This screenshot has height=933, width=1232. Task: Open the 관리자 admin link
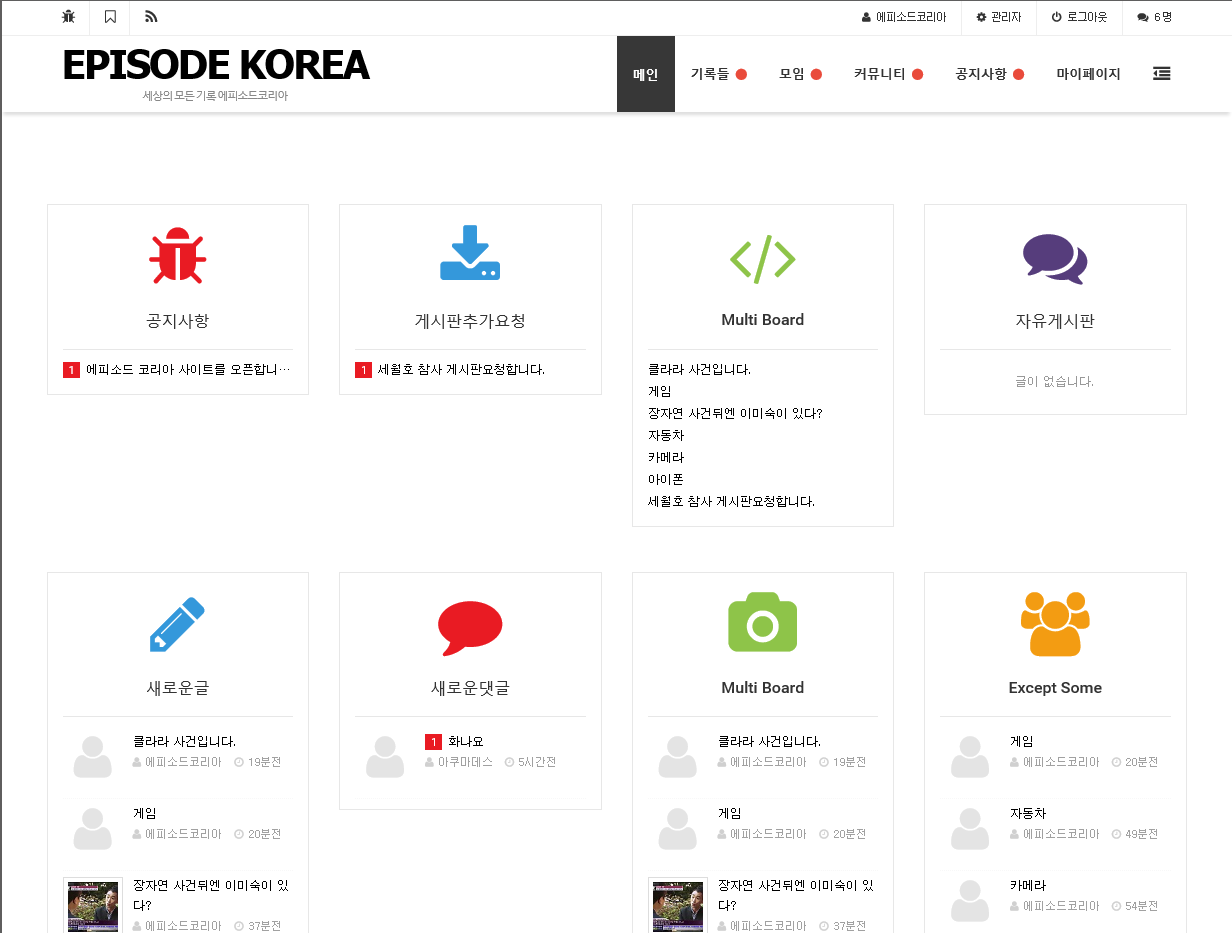(998, 17)
